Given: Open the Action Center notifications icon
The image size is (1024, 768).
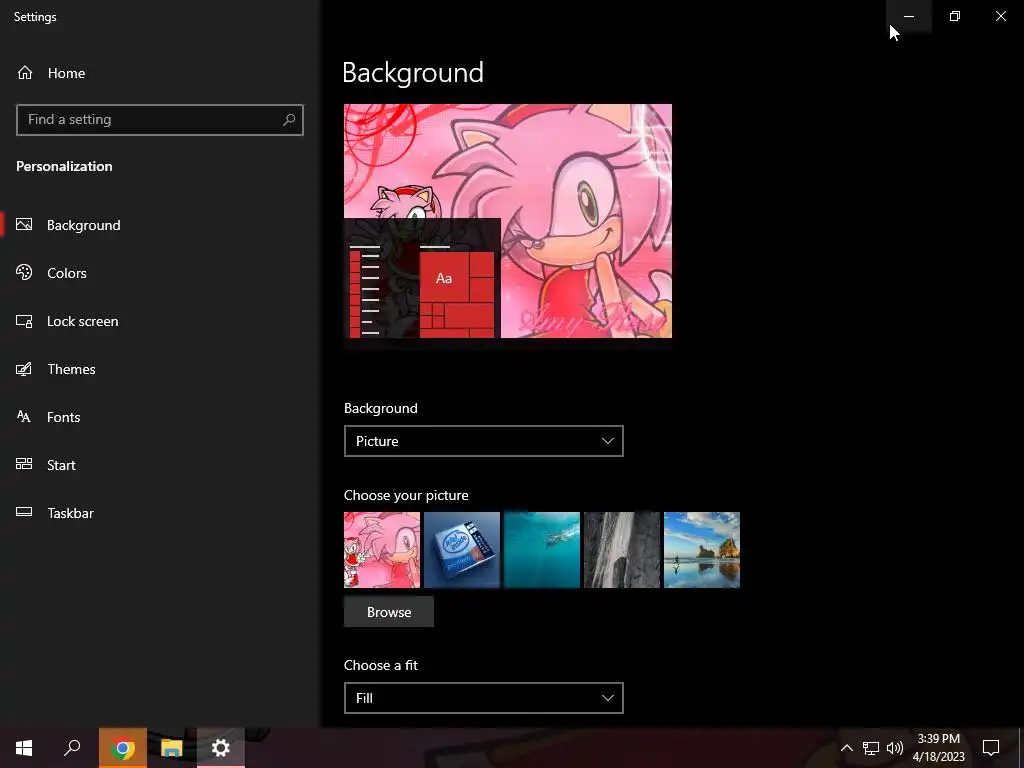Looking at the screenshot, I should pos(991,748).
